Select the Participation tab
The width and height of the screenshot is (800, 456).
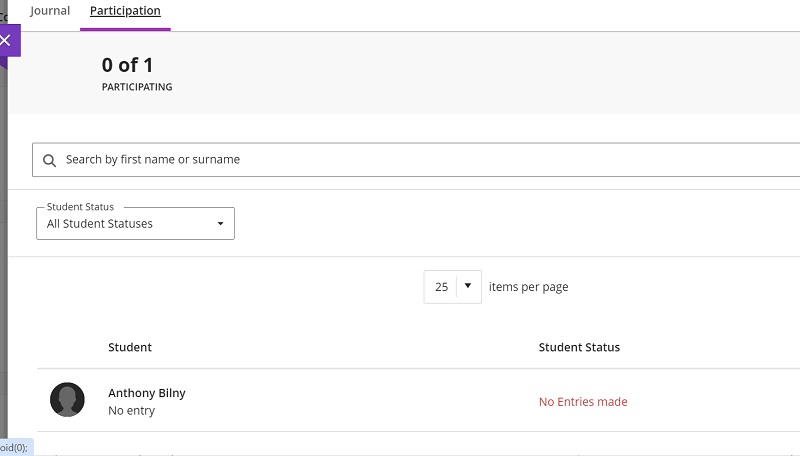(125, 11)
